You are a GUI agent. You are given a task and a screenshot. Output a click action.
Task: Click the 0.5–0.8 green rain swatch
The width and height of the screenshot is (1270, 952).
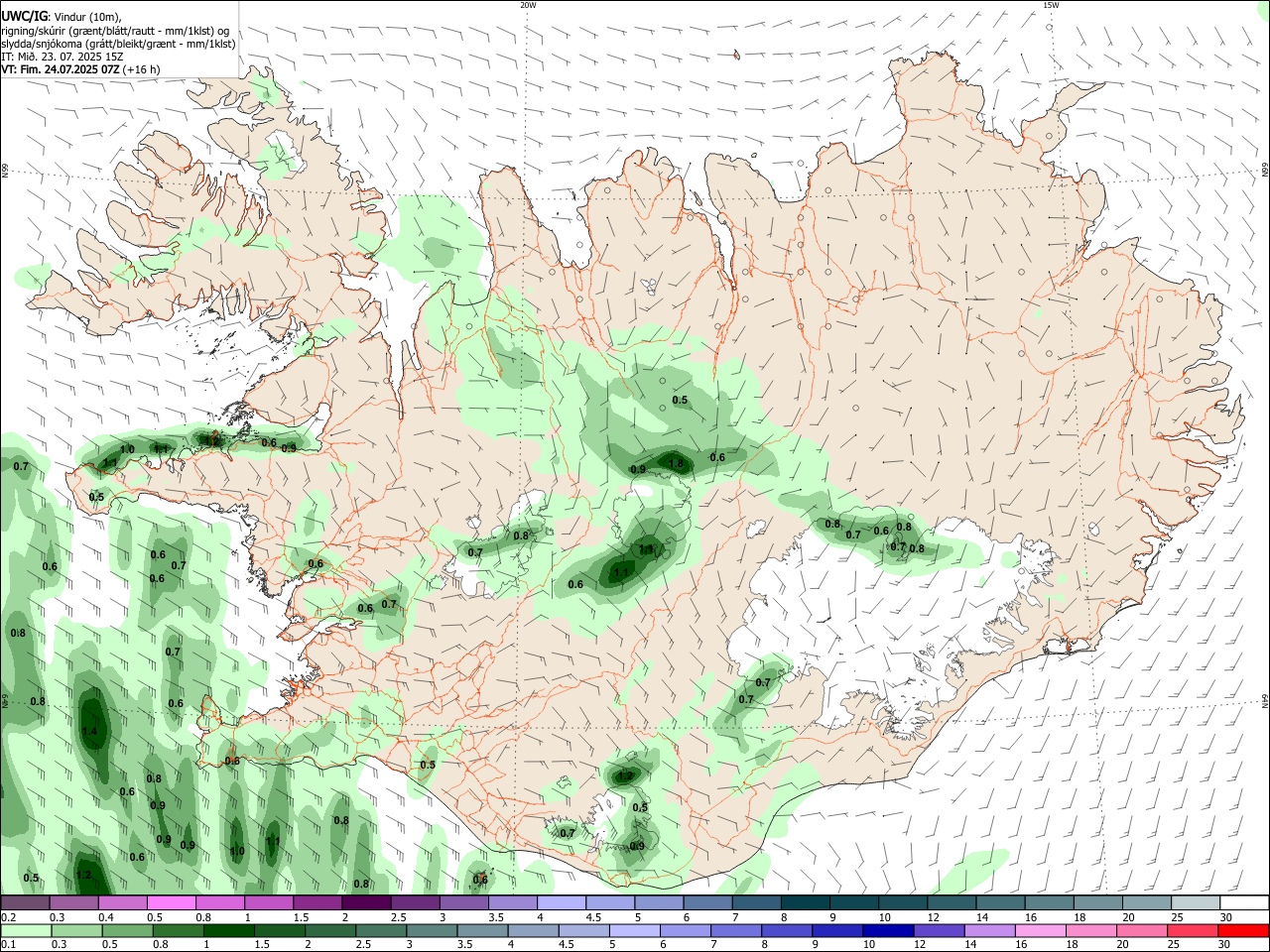tap(127, 931)
